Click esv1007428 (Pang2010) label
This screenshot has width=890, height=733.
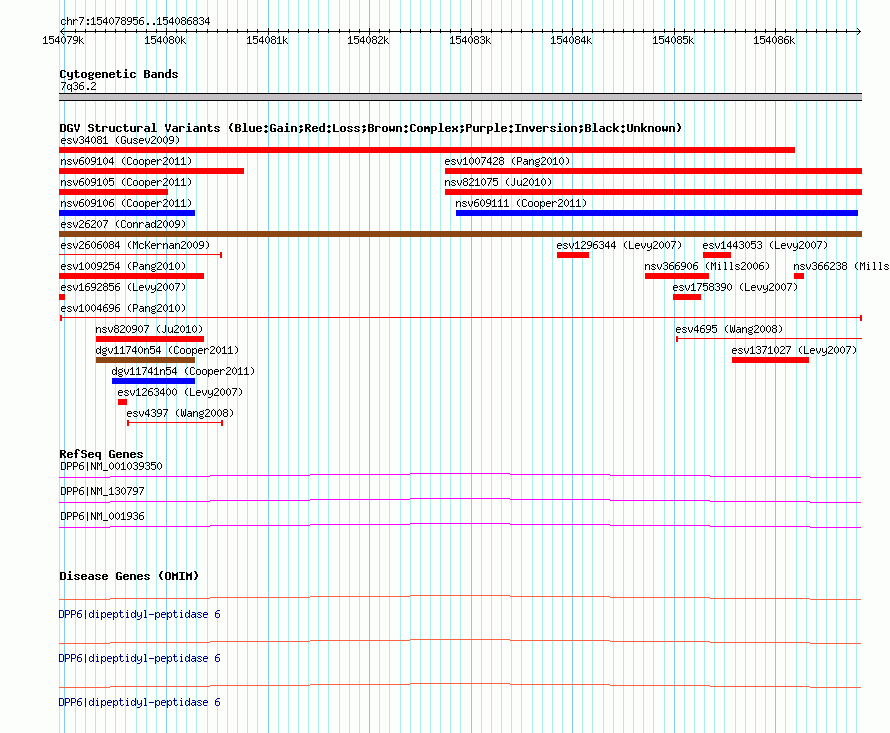tap(507, 161)
